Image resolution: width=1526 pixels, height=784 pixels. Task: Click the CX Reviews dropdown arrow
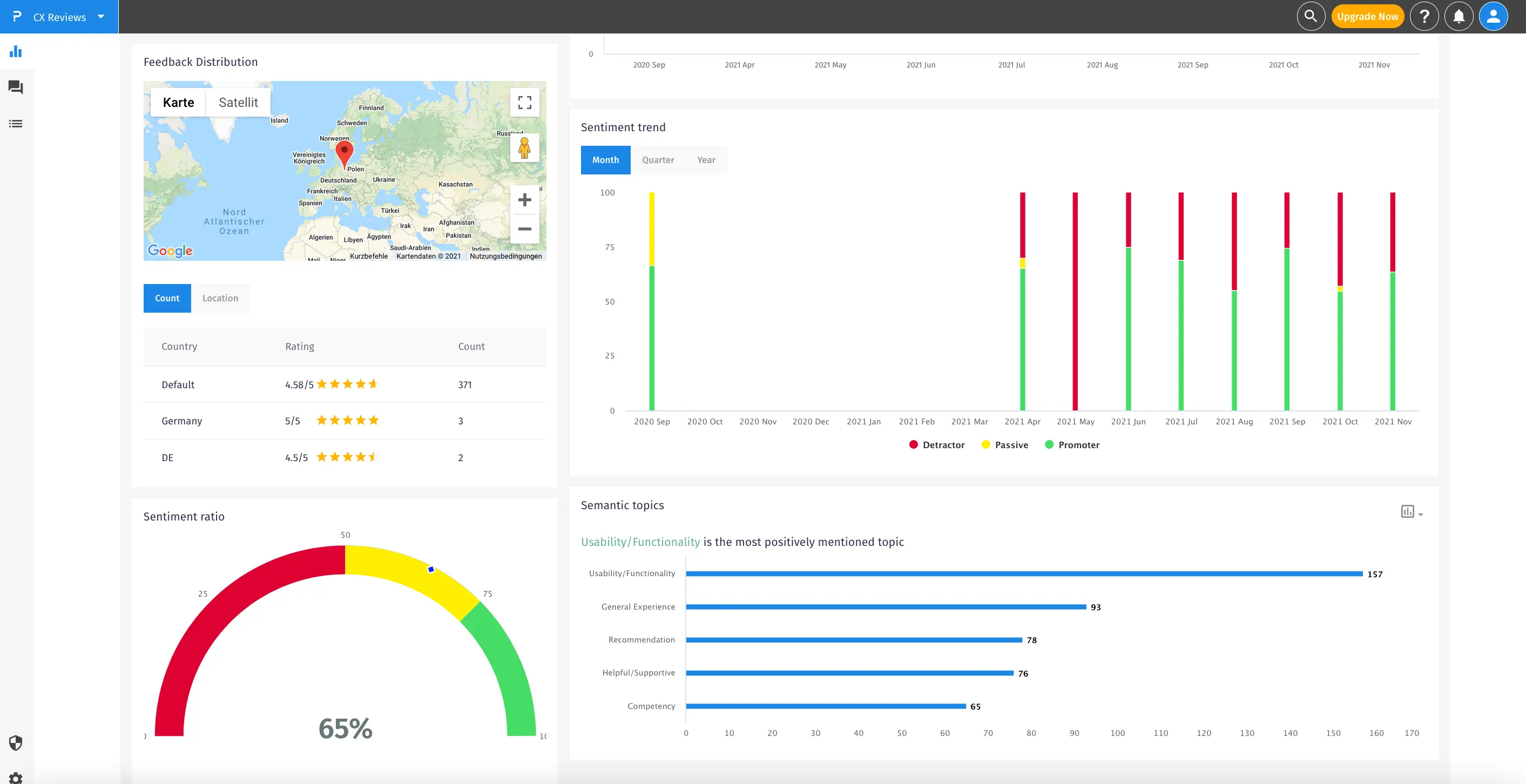point(102,16)
